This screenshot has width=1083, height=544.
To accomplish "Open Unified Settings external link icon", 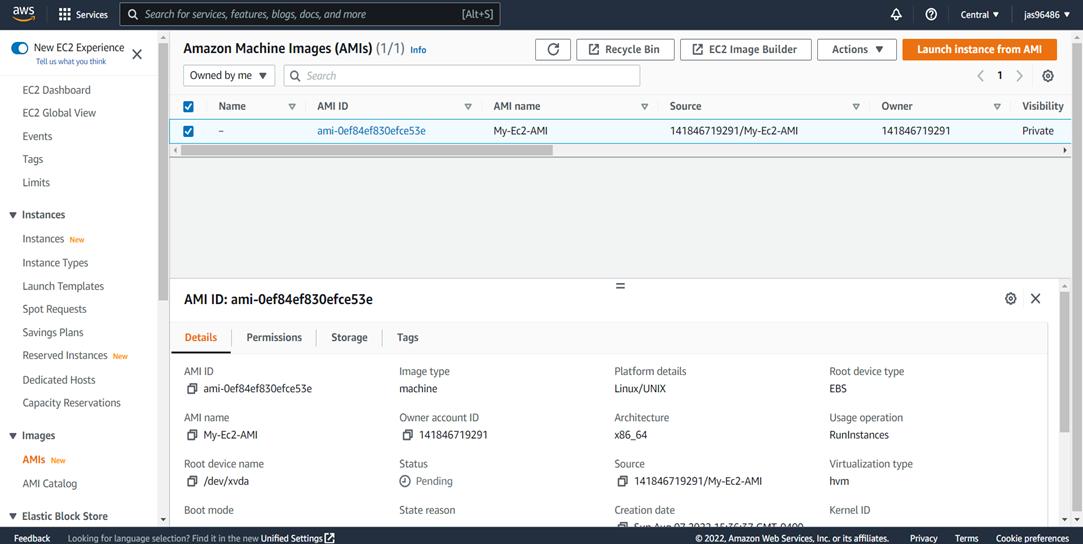I will tap(330, 538).
